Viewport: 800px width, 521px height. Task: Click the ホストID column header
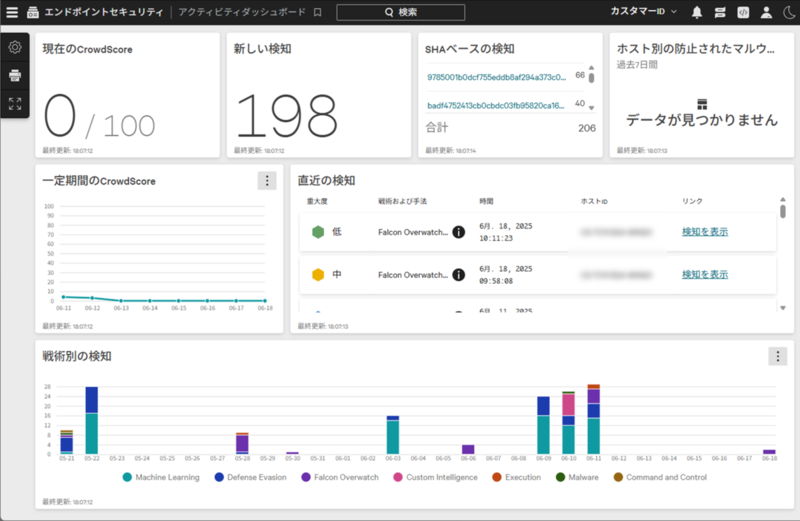[594, 201]
